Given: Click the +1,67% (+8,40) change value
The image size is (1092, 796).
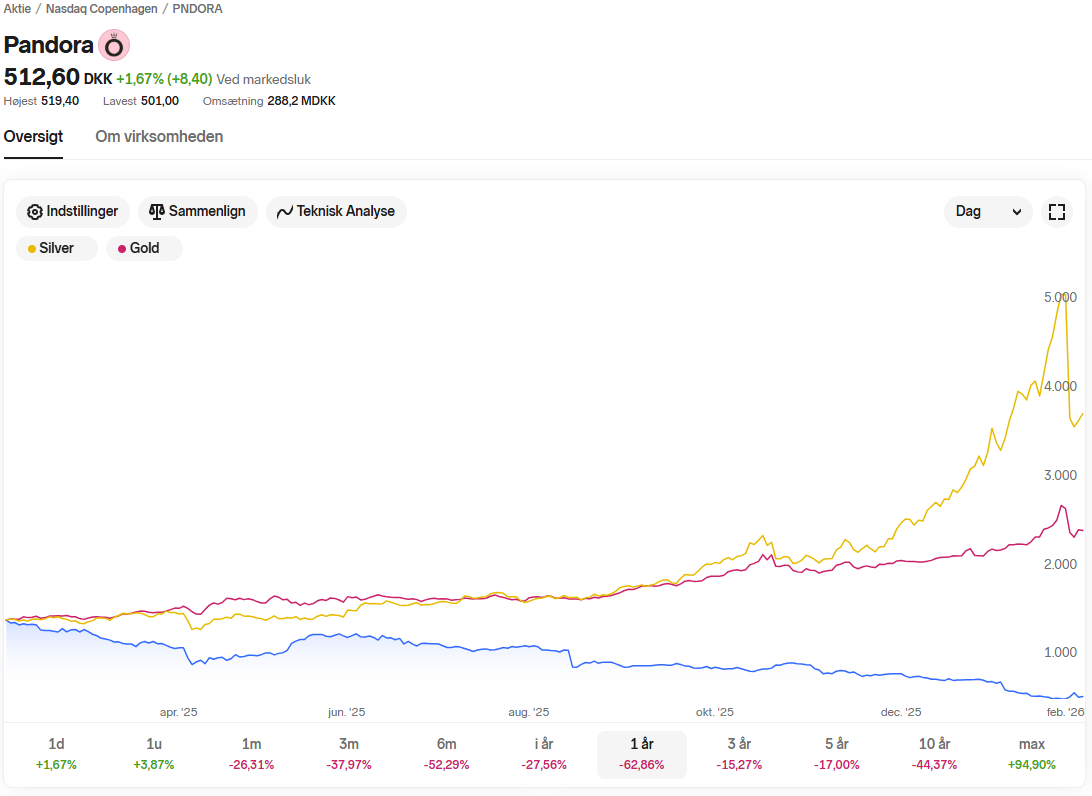Looking at the screenshot, I should pyautogui.click(x=164, y=79).
